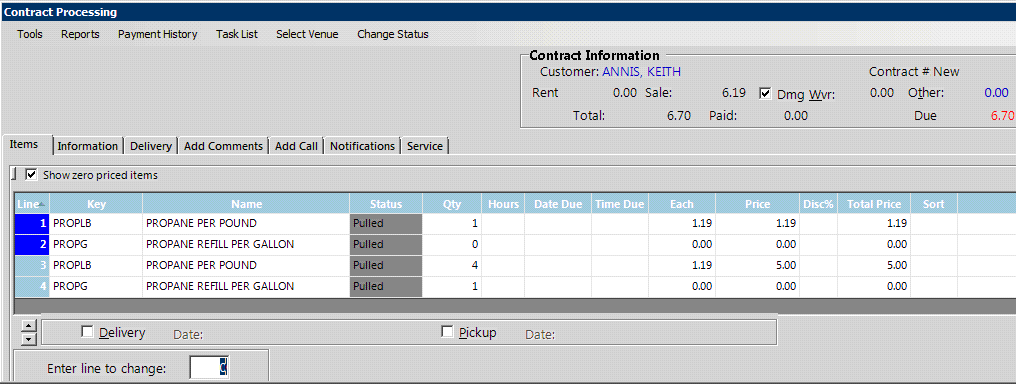Image resolution: width=1016 pixels, height=384 pixels.
Task: Open the Change Status menu
Action: 393,34
